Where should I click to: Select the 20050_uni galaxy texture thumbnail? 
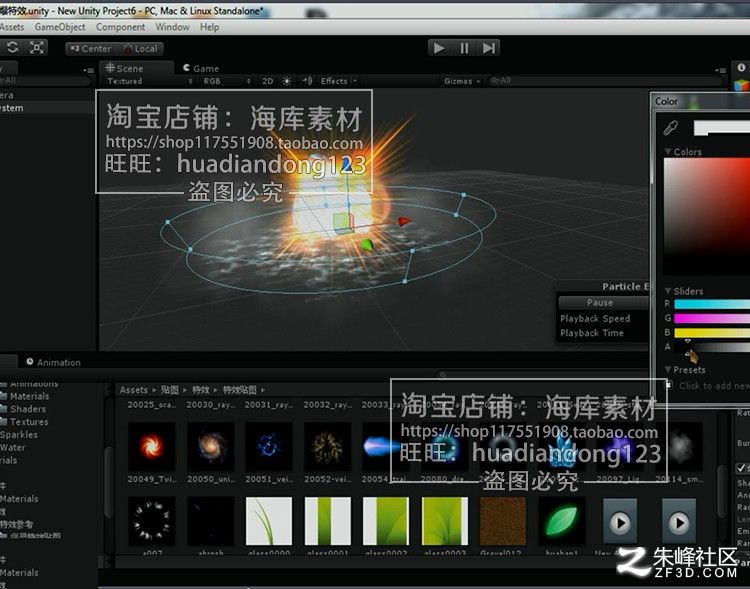coord(210,447)
